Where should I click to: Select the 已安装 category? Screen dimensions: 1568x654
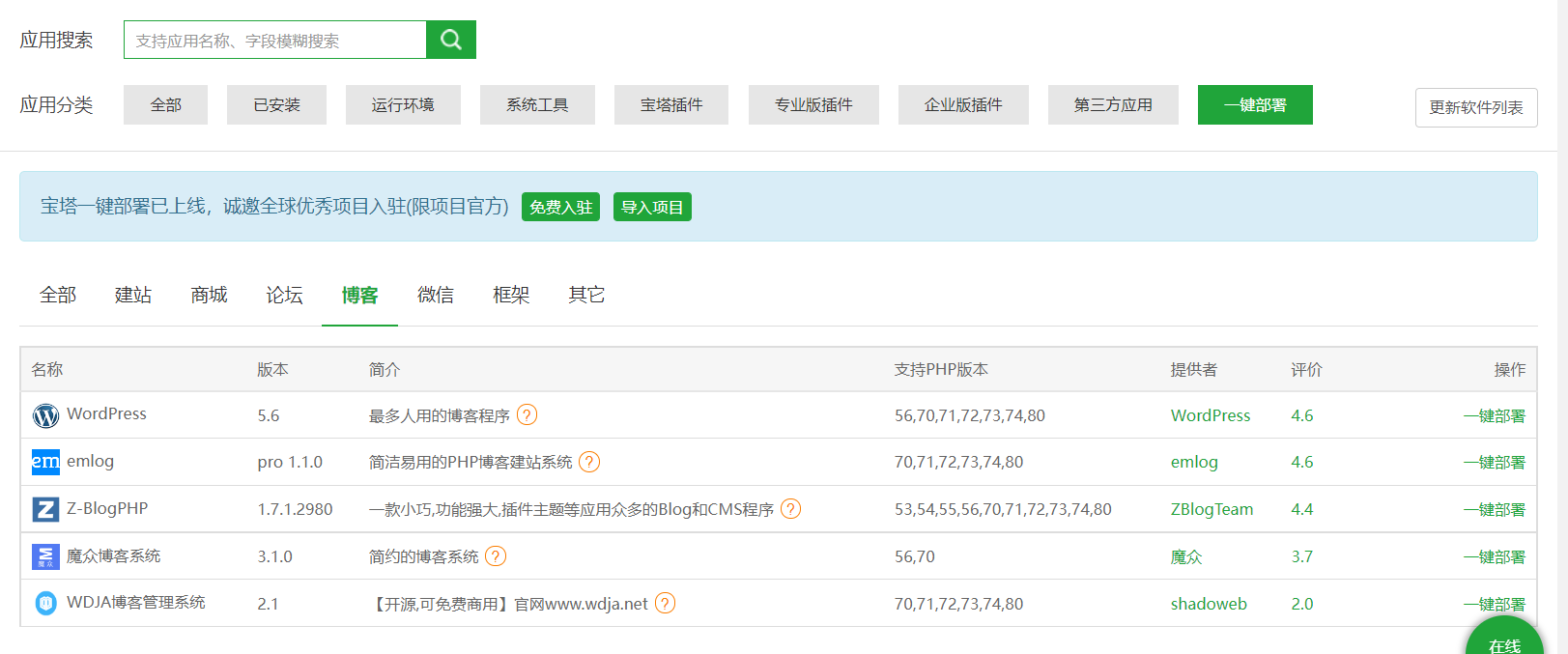[x=276, y=104]
